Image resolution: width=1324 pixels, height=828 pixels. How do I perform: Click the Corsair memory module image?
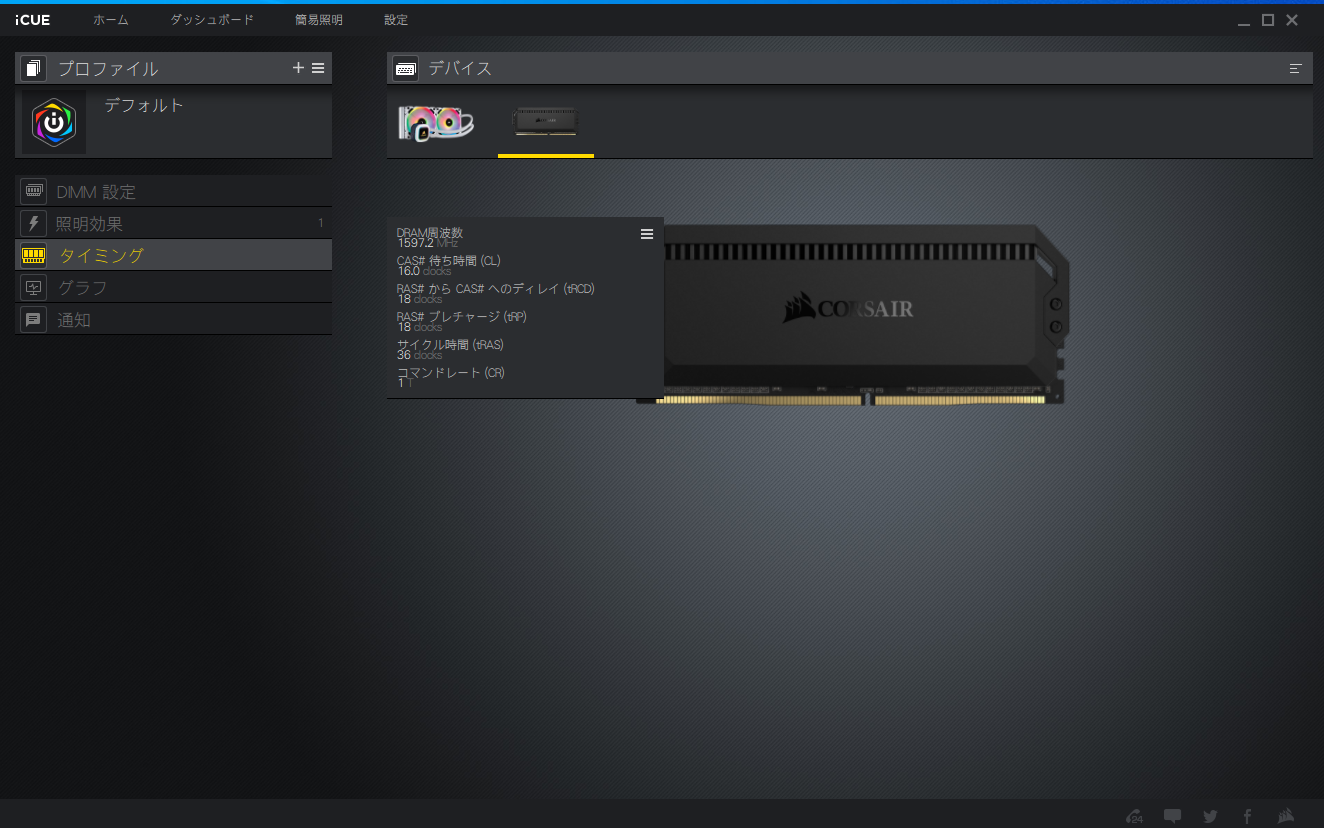point(853,314)
